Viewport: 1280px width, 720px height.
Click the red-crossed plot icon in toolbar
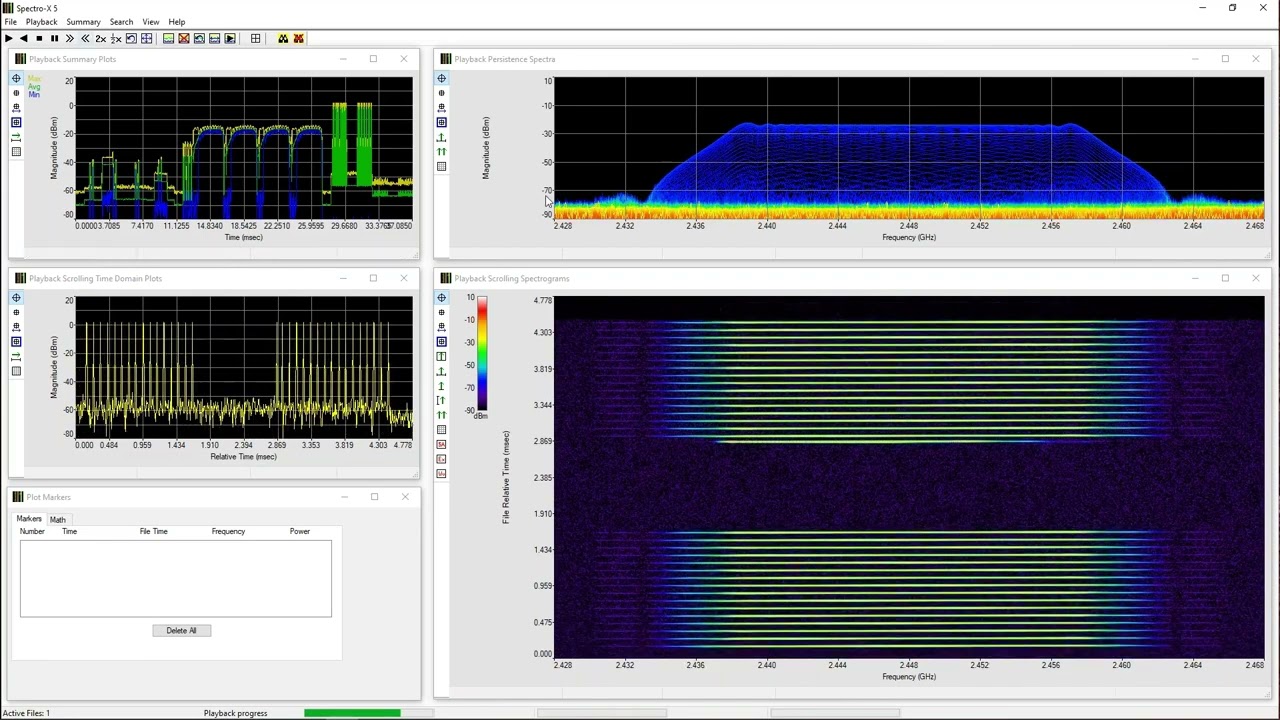tap(184, 38)
